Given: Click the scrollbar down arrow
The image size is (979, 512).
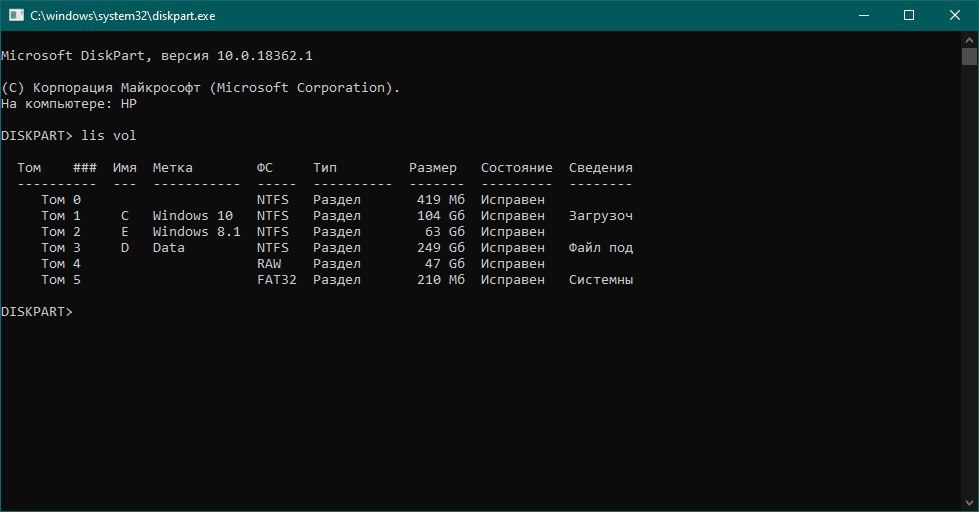Looking at the screenshot, I should tap(970, 502).
